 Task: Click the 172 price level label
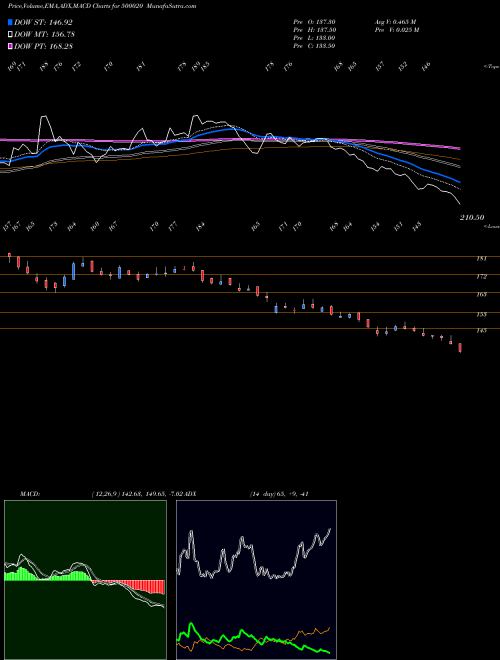[x=481, y=277]
